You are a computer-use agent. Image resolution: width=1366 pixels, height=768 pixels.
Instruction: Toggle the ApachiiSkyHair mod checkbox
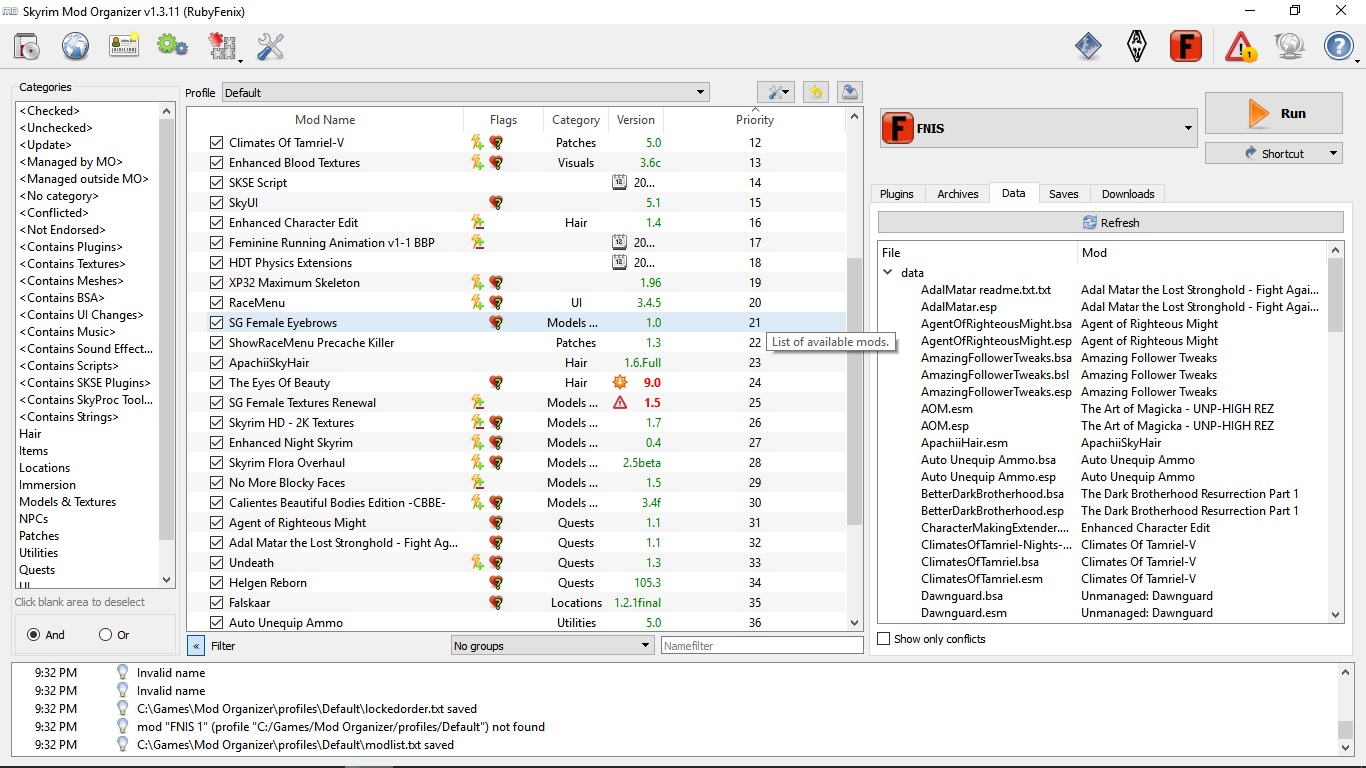click(217, 363)
